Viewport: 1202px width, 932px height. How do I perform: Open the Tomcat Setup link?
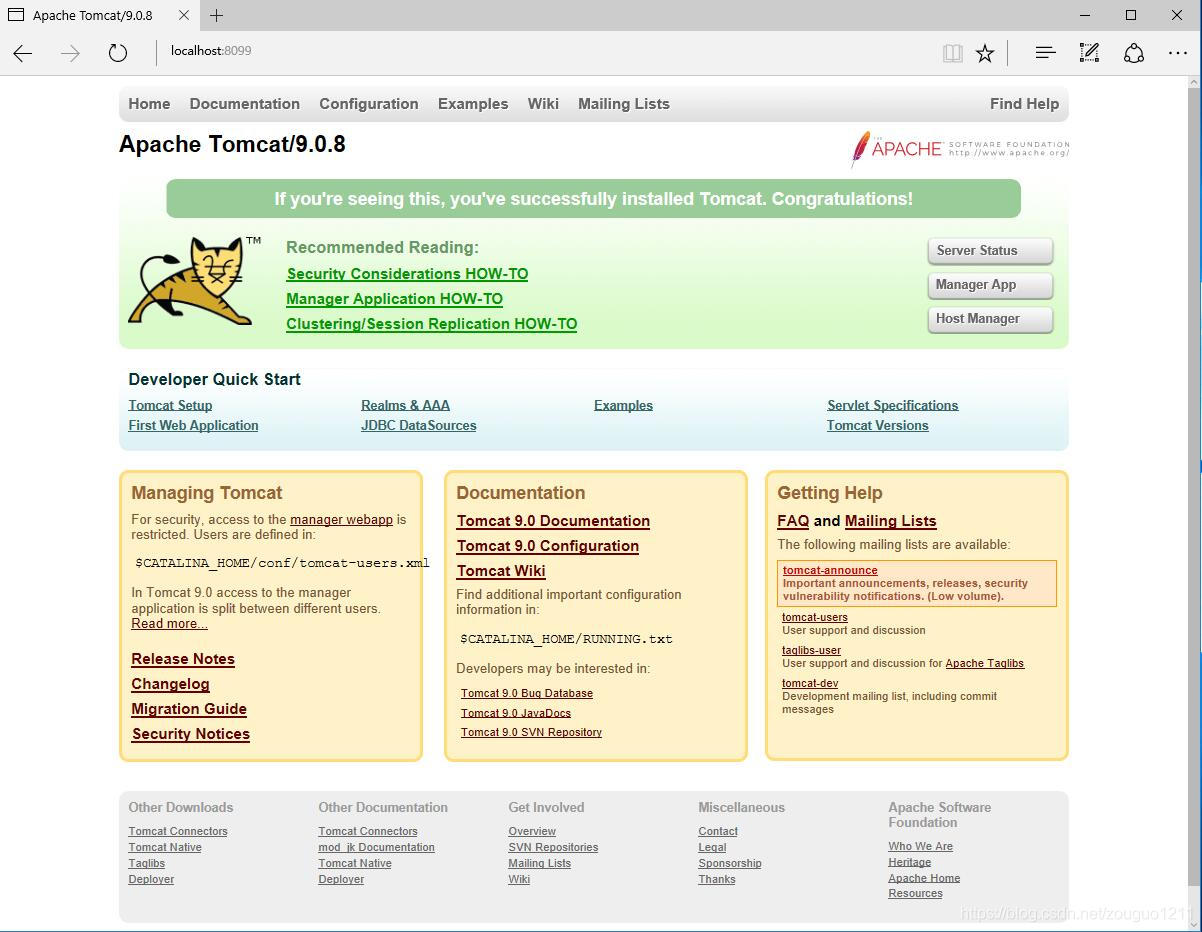[x=170, y=405]
